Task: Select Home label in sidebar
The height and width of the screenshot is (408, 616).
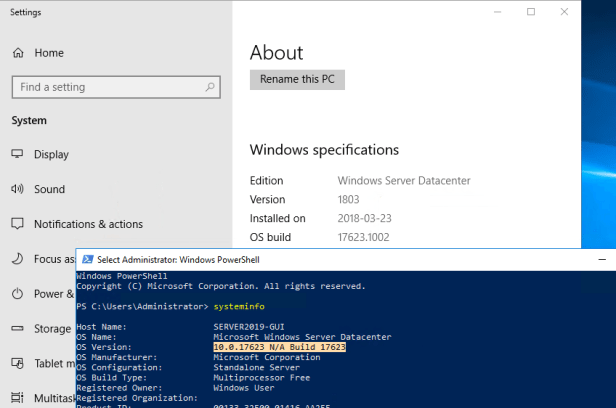Action: point(49,53)
